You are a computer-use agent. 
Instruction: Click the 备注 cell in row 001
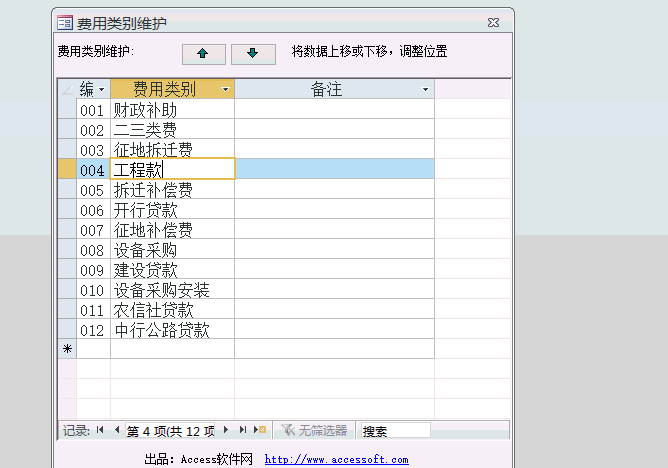tap(334, 109)
